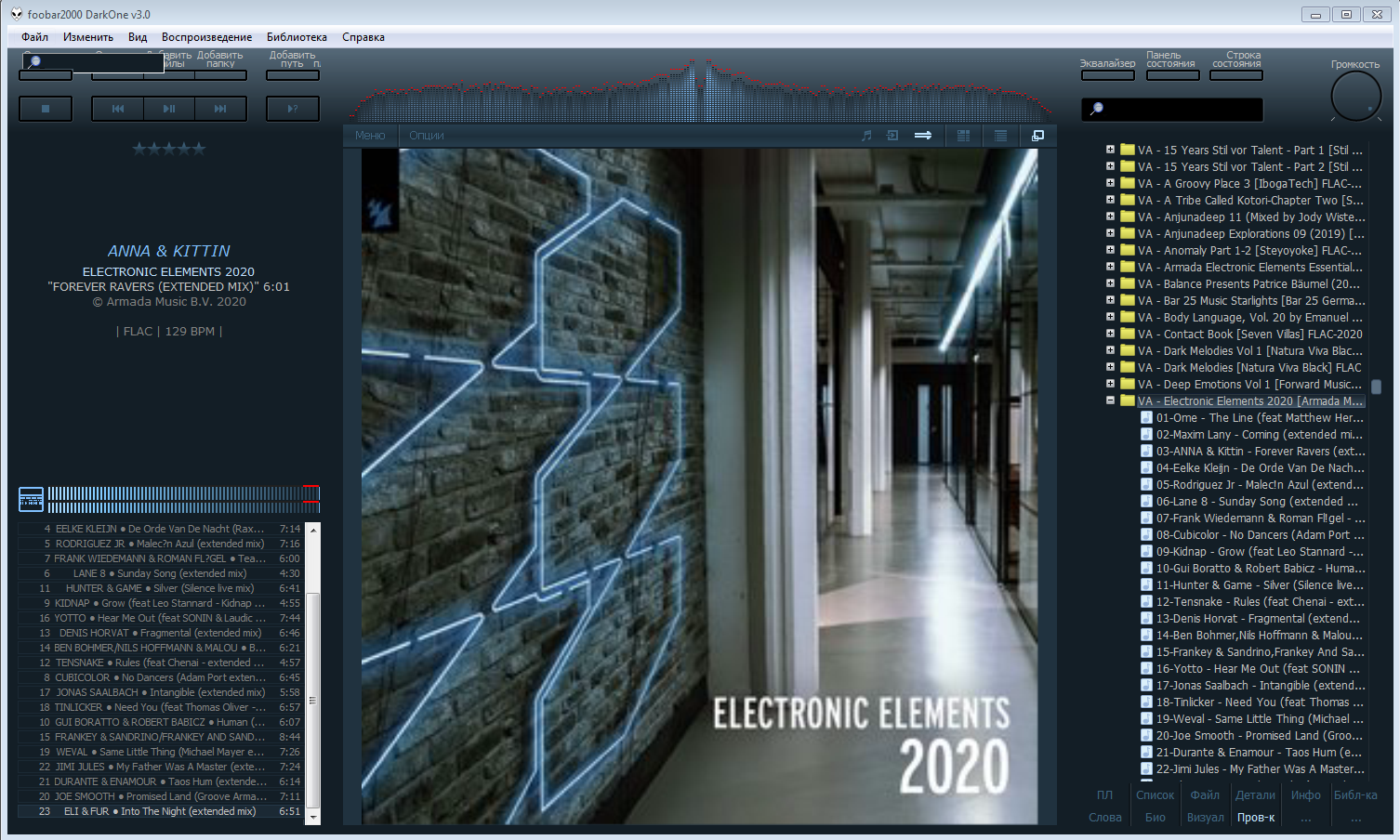This screenshot has width=1400, height=840.
Task: Open the Файл menu
Action: click(x=35, y=37)
